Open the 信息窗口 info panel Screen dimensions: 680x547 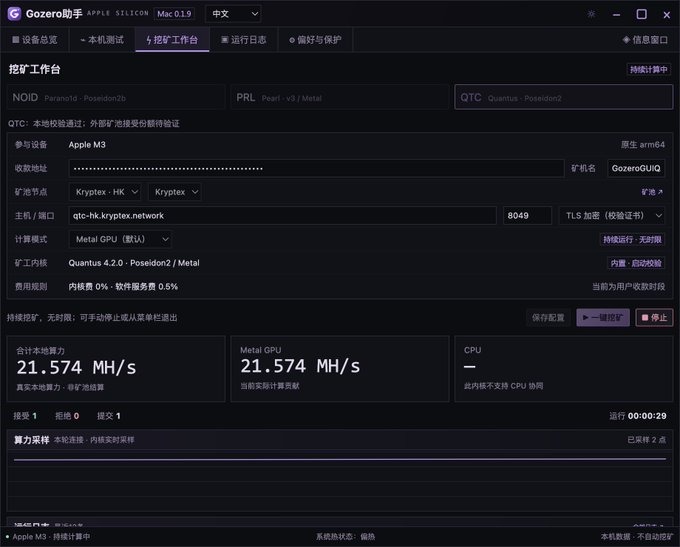click(645, 40)
